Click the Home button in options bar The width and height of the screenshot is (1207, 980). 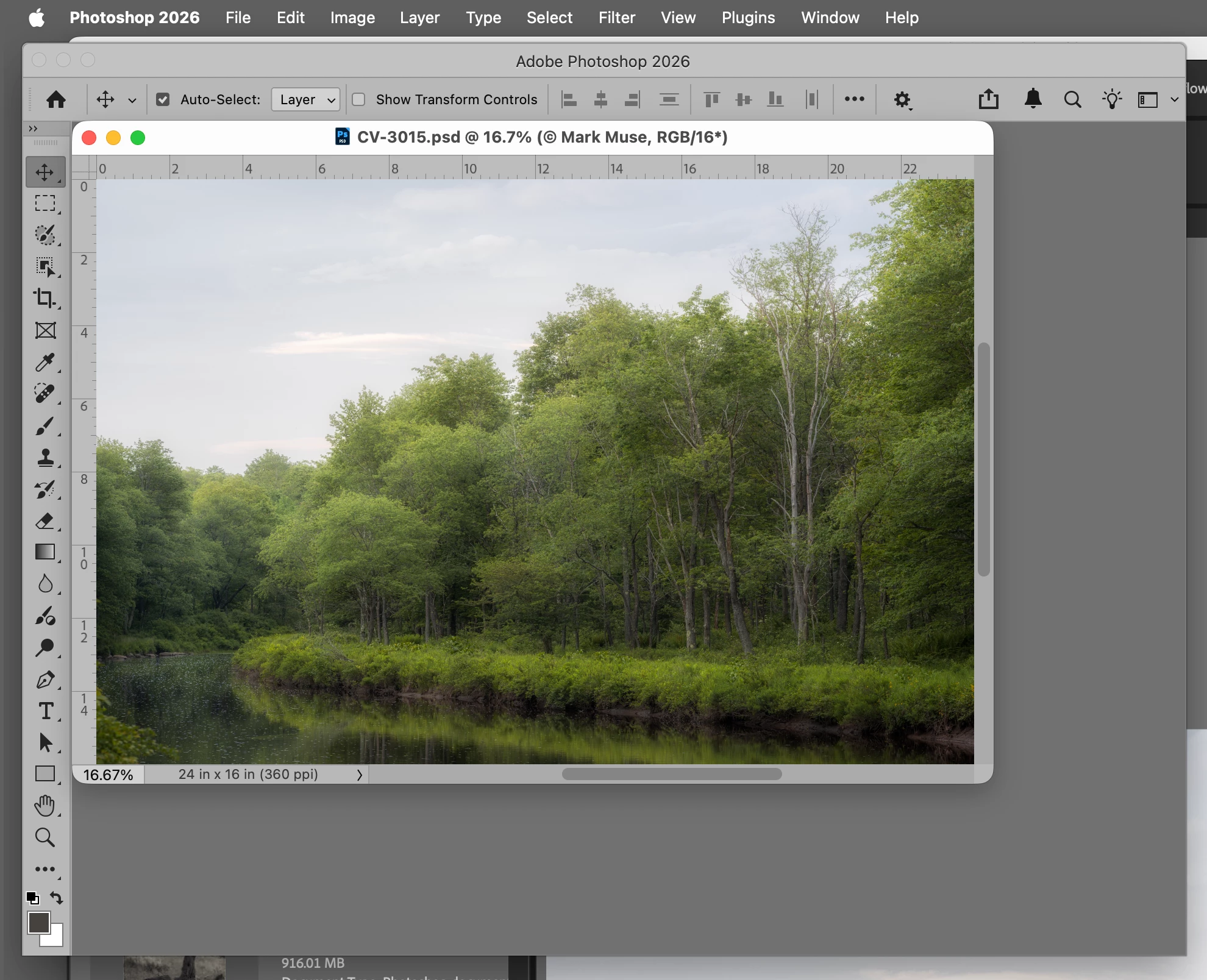coord(56,99)
